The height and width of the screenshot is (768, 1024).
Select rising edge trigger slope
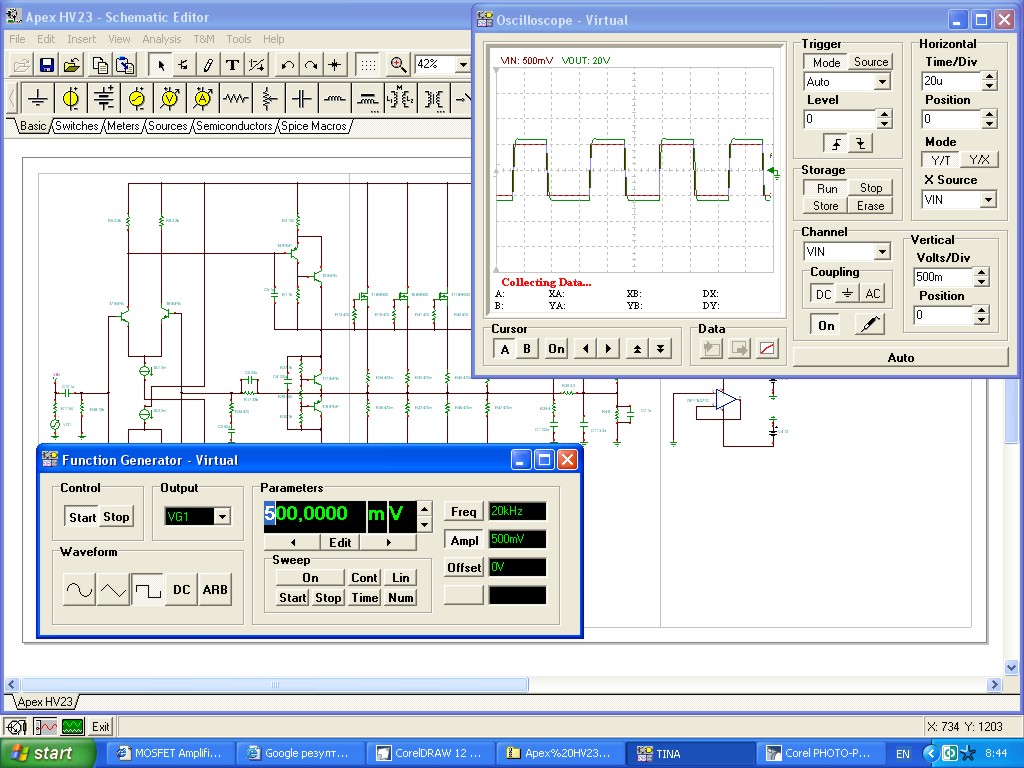[836, 144]
